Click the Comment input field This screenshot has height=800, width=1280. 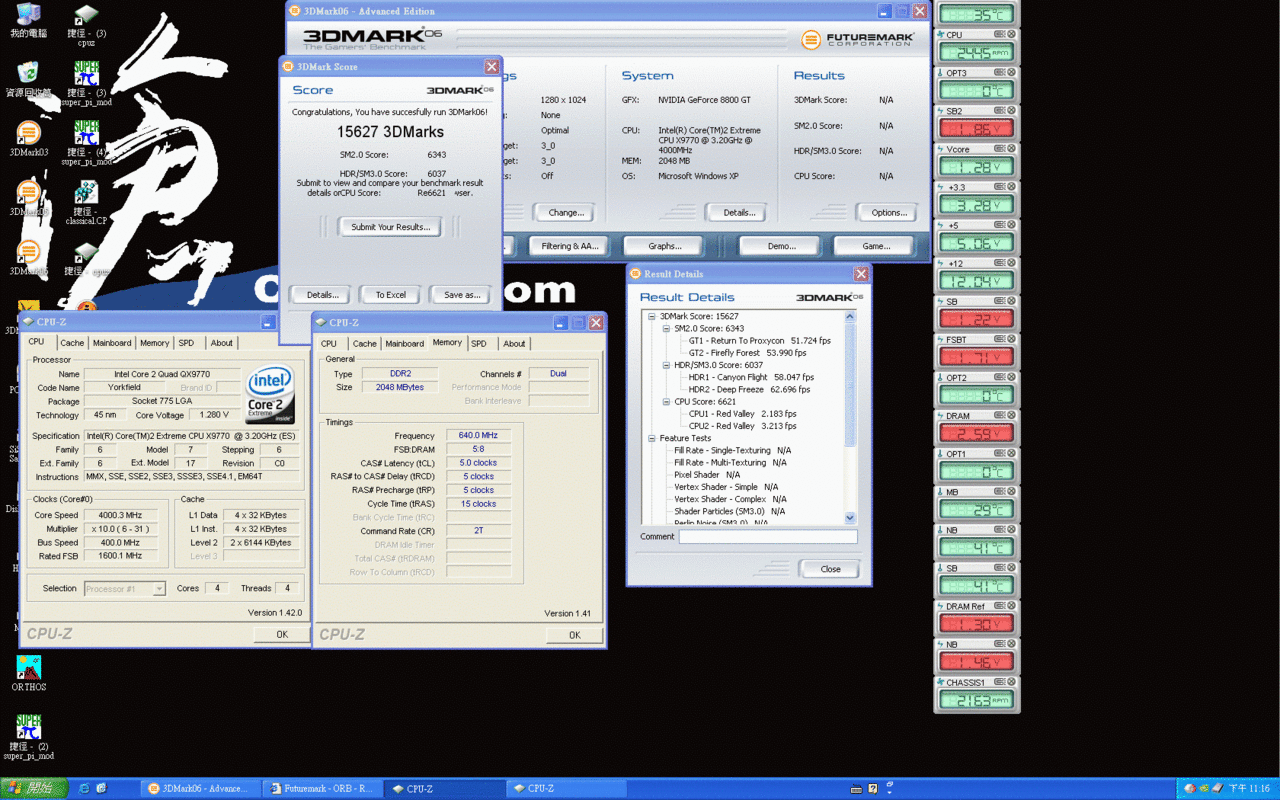pyautogui.click(x=768, y=537)
